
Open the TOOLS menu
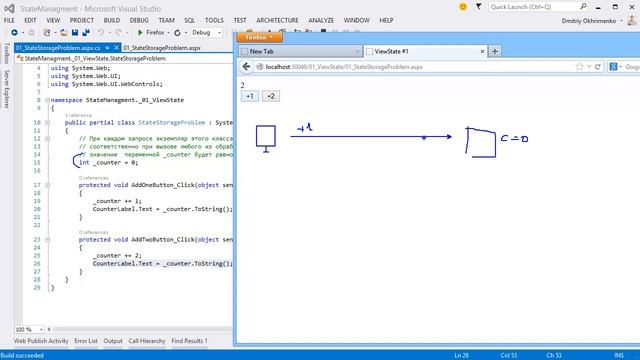click(x=214, y=20)
